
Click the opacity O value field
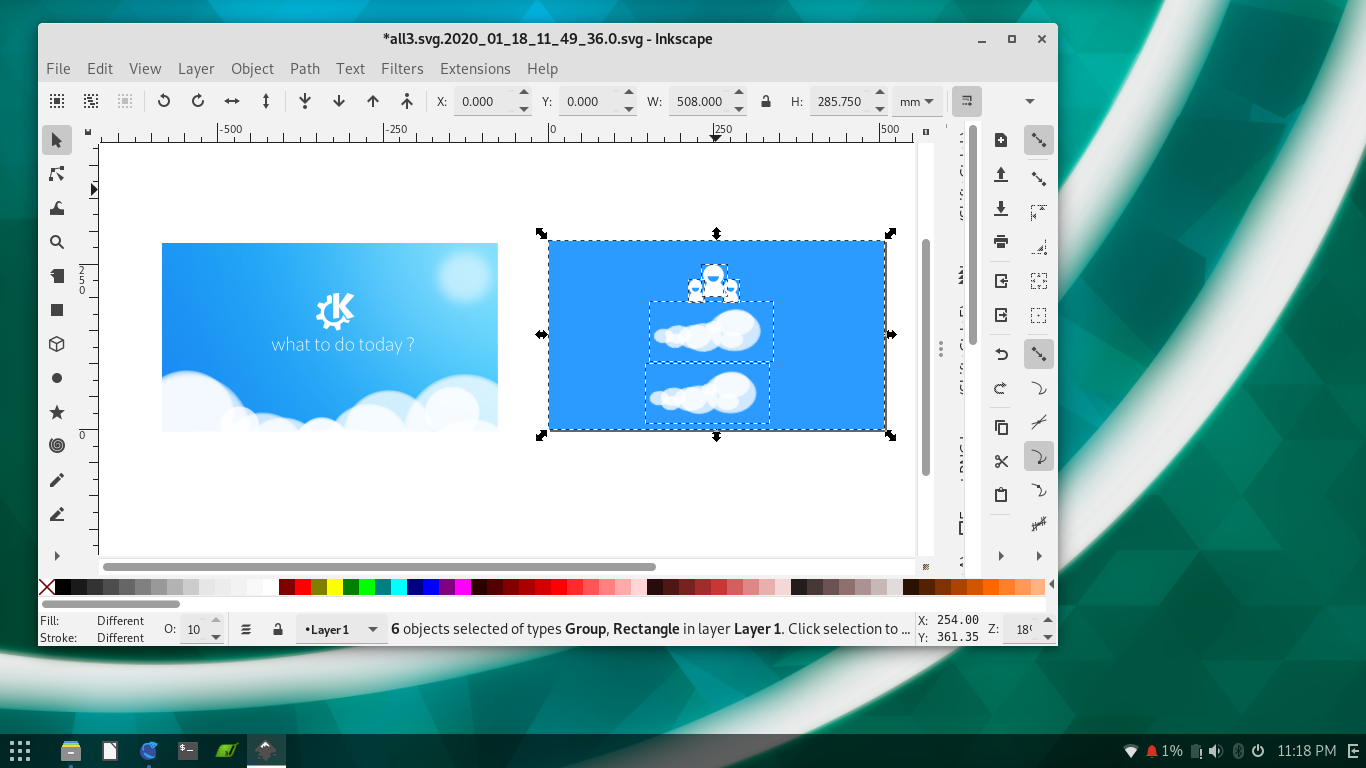click(194, 630)
